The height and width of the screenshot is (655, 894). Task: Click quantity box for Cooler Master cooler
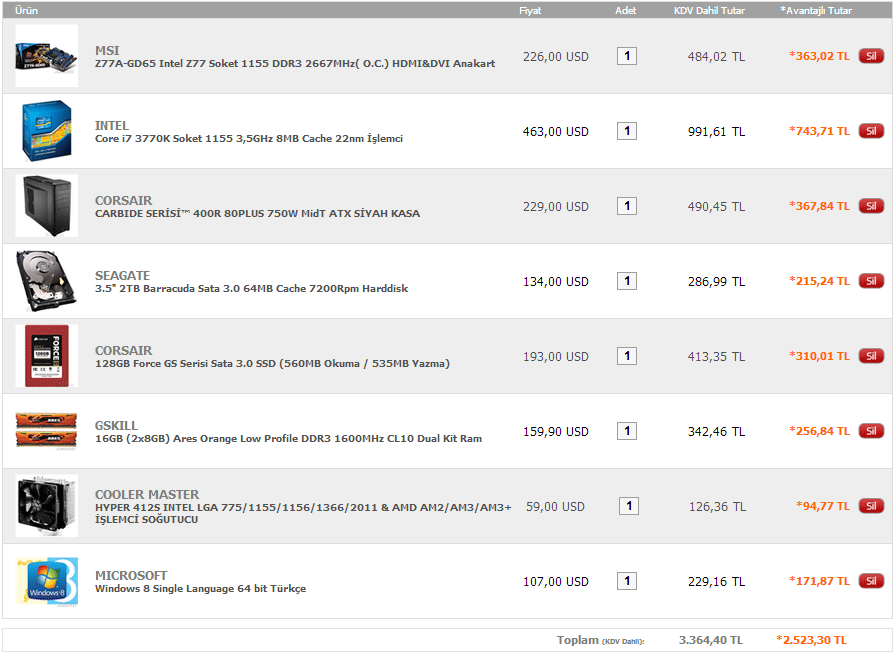tap(629, 506)
